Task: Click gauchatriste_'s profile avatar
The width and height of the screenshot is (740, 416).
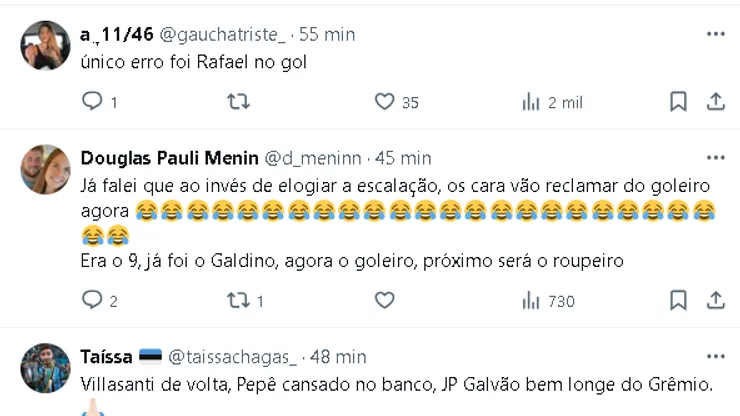Action: (x=45, y=45)
